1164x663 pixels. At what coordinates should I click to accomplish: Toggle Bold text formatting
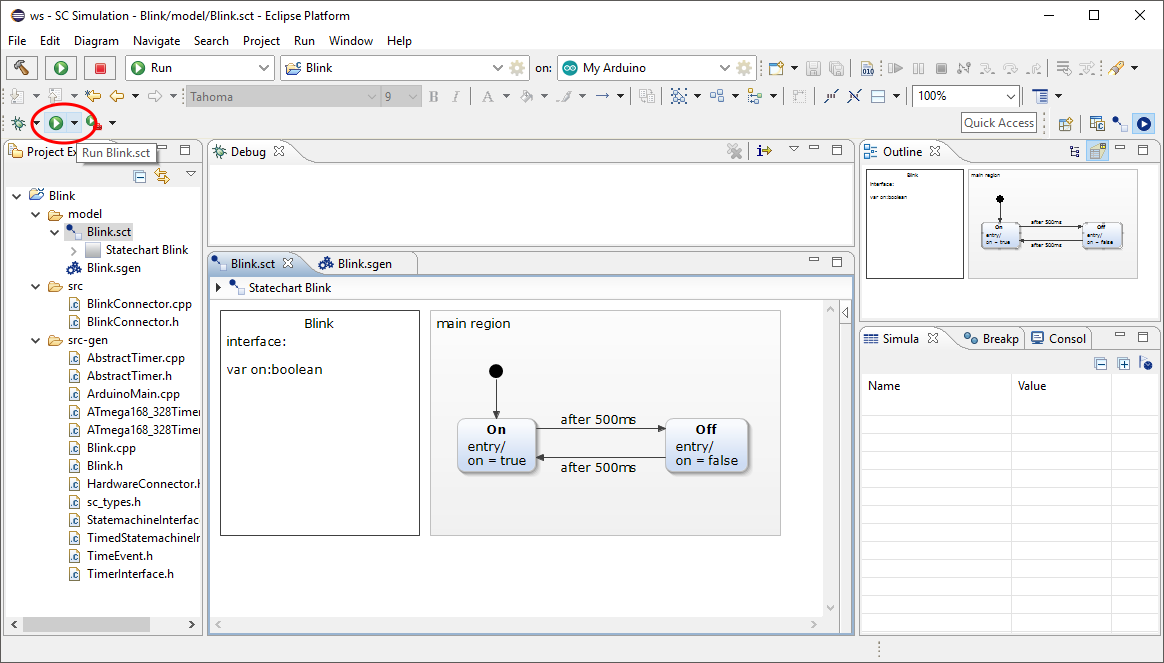pos(432,97)
